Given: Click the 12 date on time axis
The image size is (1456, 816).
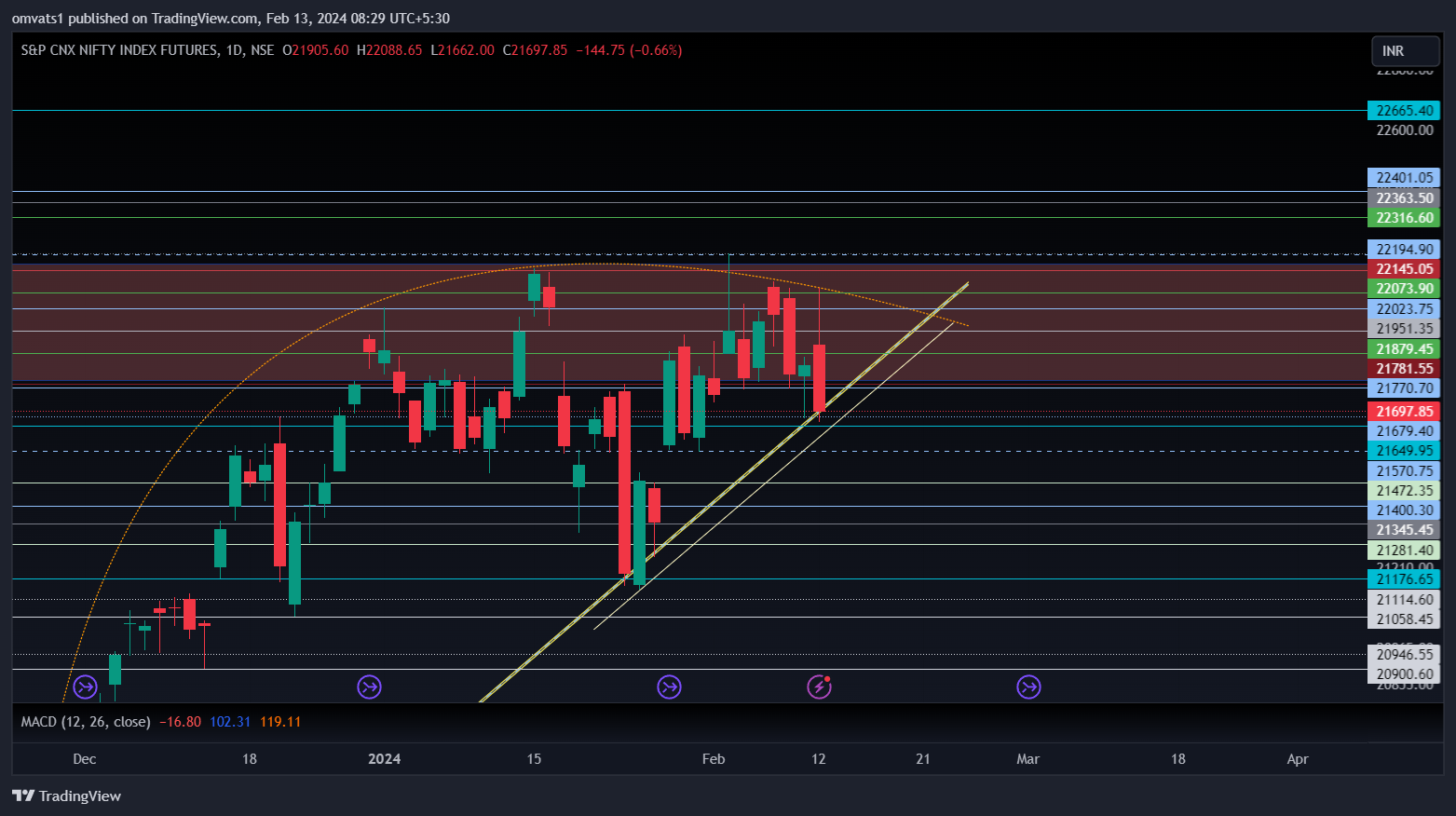Looking at the screenshot, I should [x=819, y=759].
